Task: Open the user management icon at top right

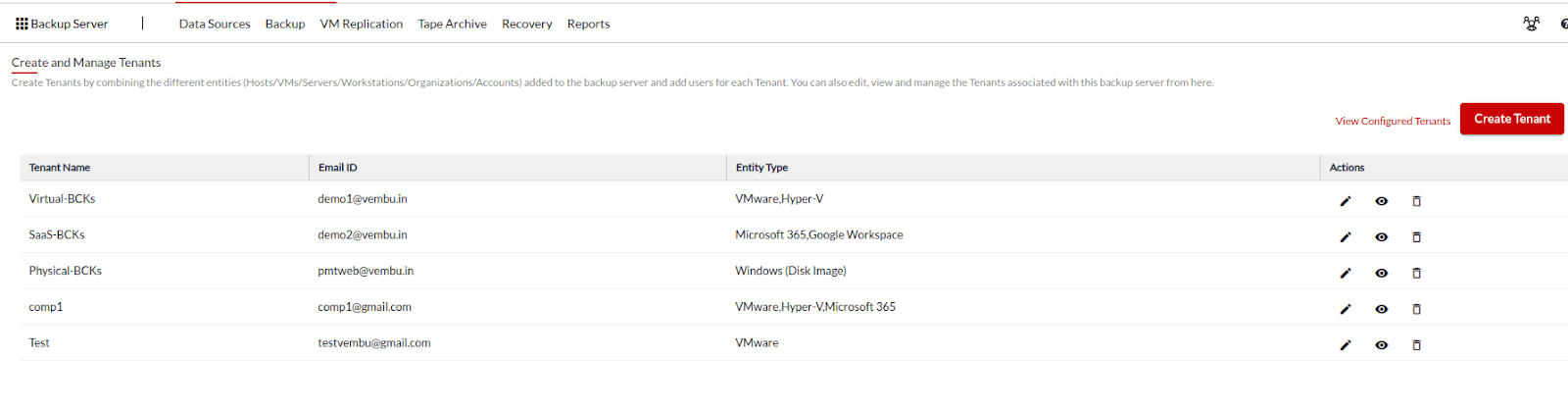Action: click(x=1531, y=24)
